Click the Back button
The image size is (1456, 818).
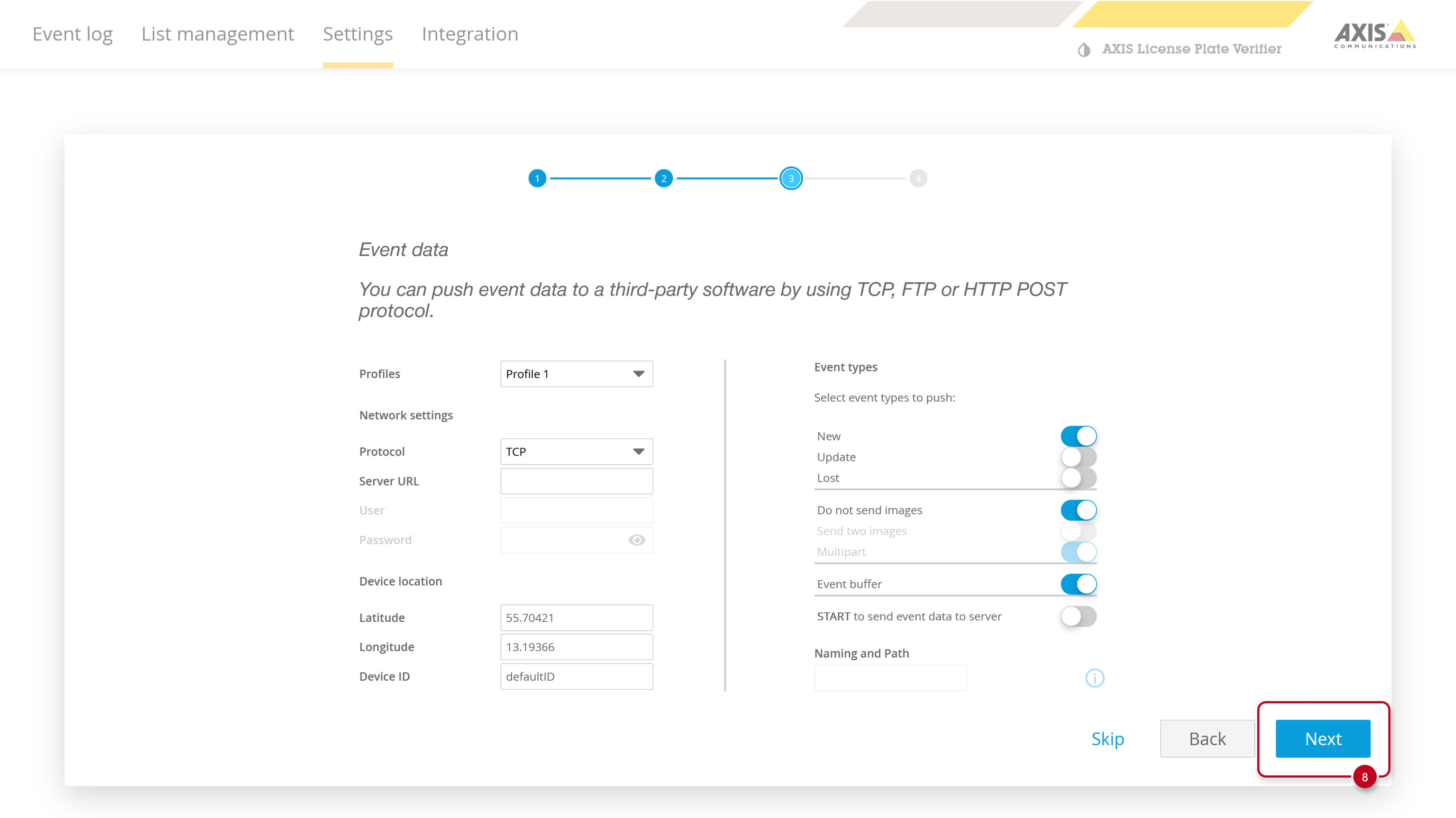click(1207, 738)
